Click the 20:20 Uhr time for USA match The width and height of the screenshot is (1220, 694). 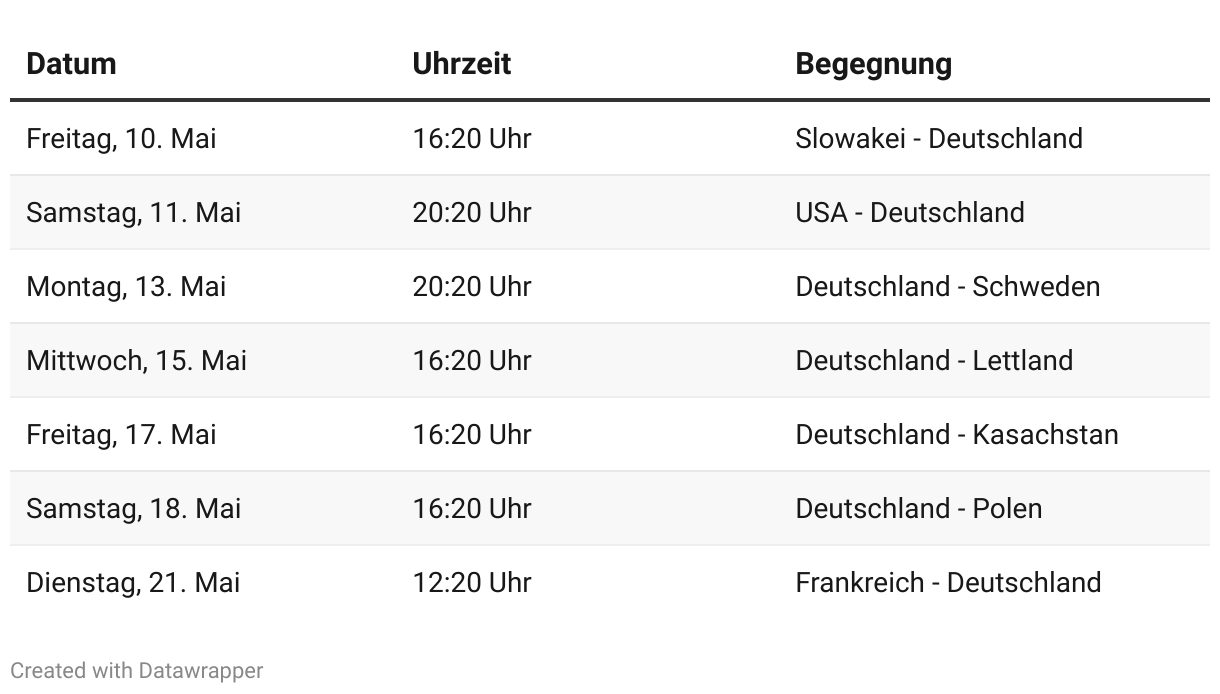click(x=471, y=212)
